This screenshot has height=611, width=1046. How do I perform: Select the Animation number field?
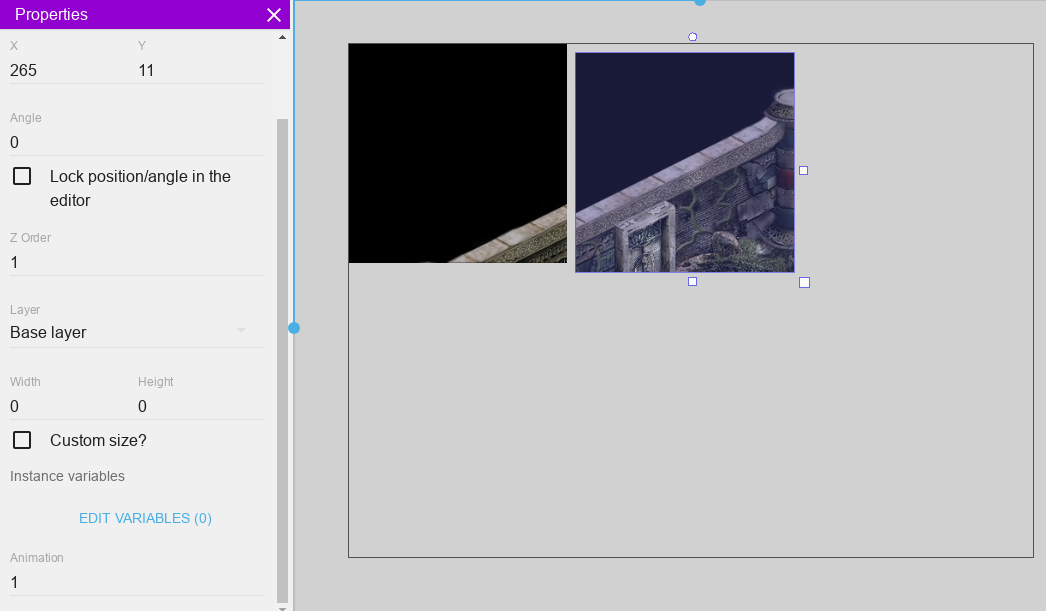[136, 583]
